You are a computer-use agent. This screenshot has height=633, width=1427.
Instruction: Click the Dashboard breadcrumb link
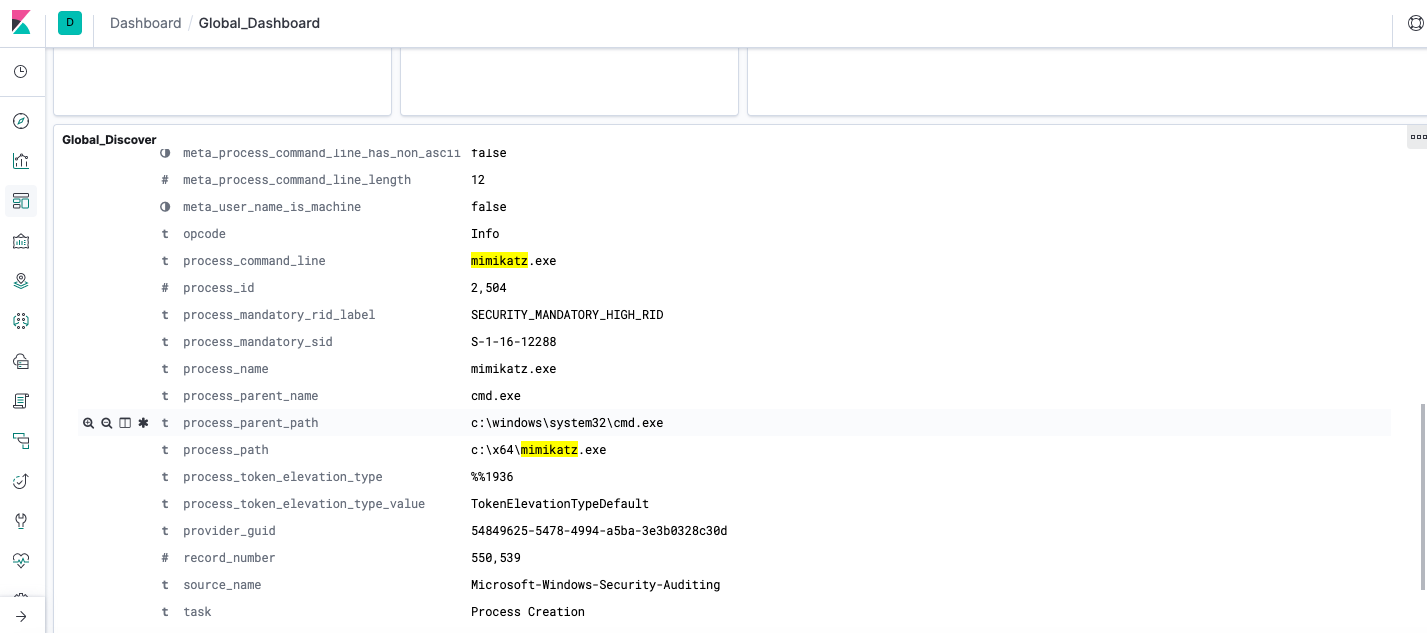tap(145, 23)
